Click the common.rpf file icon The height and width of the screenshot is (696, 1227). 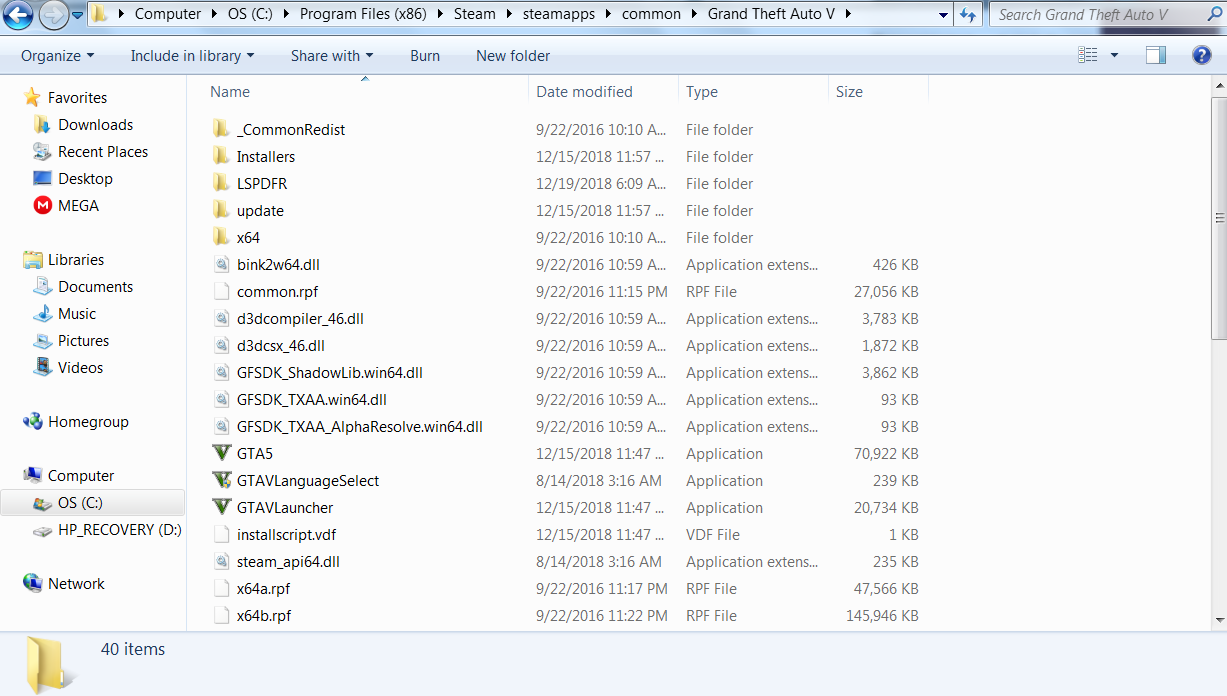click(222, 291)
